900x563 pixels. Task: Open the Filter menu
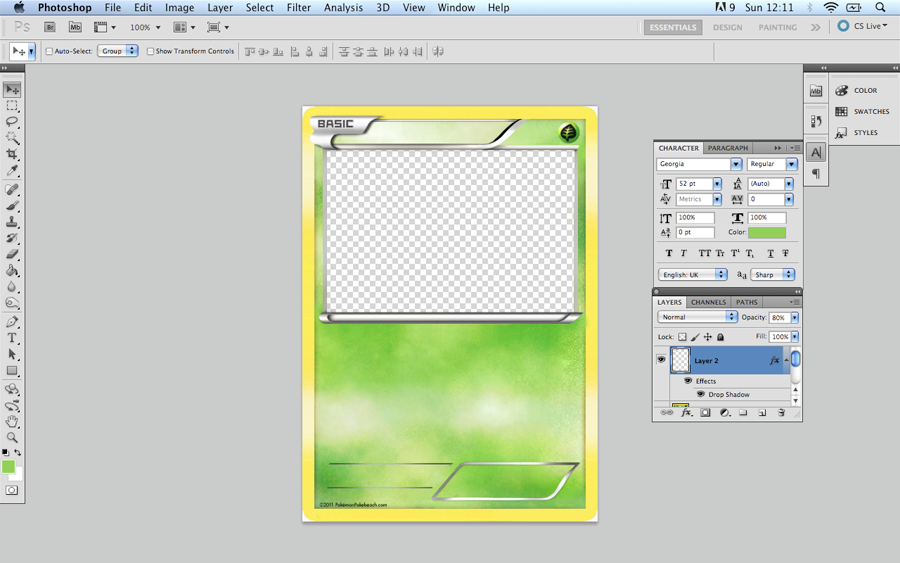click(x=298, y=7)
